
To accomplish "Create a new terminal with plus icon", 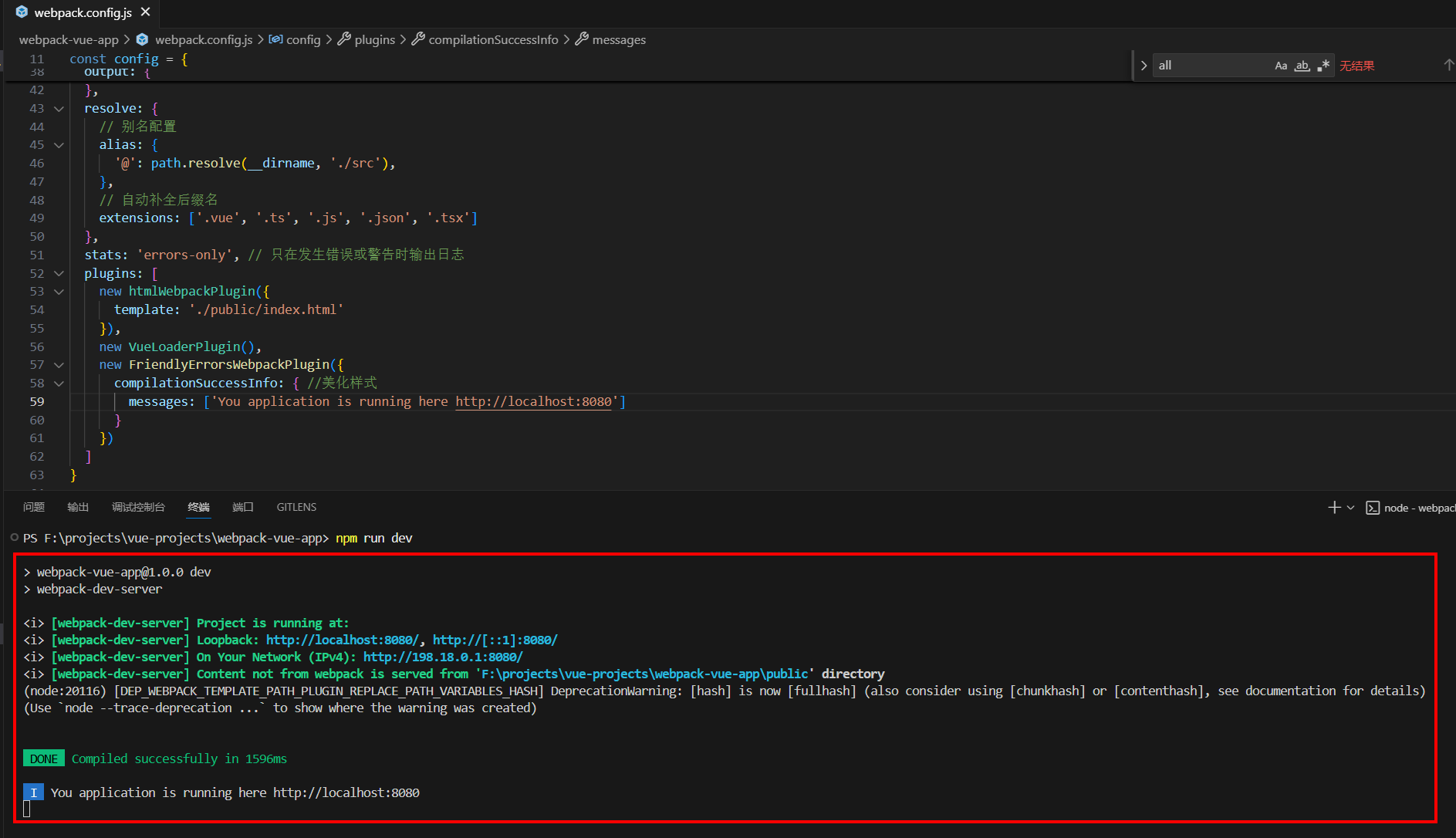I will click(1334, 507).
